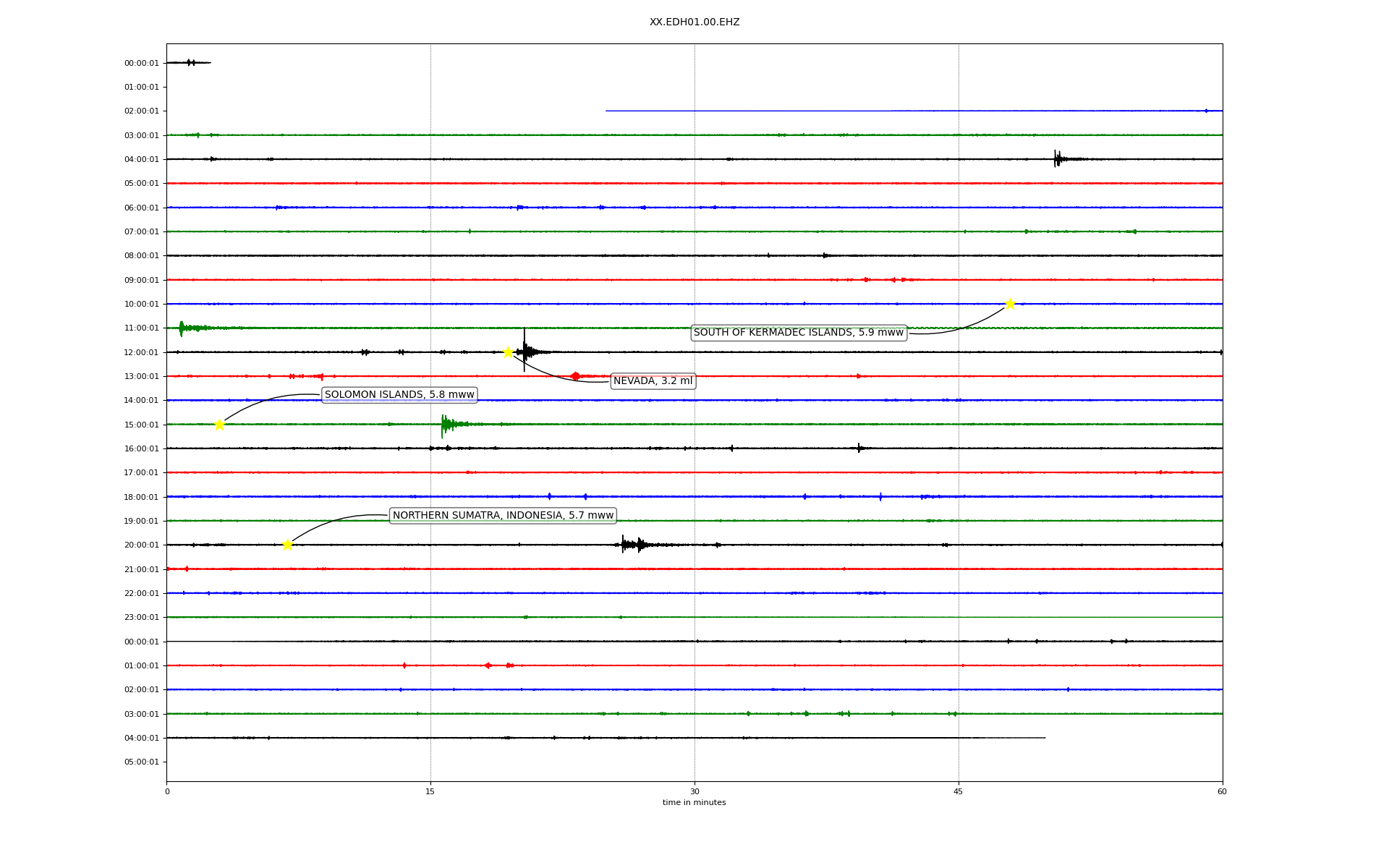Click the plot title XX.EDH01.00.EHZ
The width and height of the screenshot is (1389, 868).
(x=694, y=22)
